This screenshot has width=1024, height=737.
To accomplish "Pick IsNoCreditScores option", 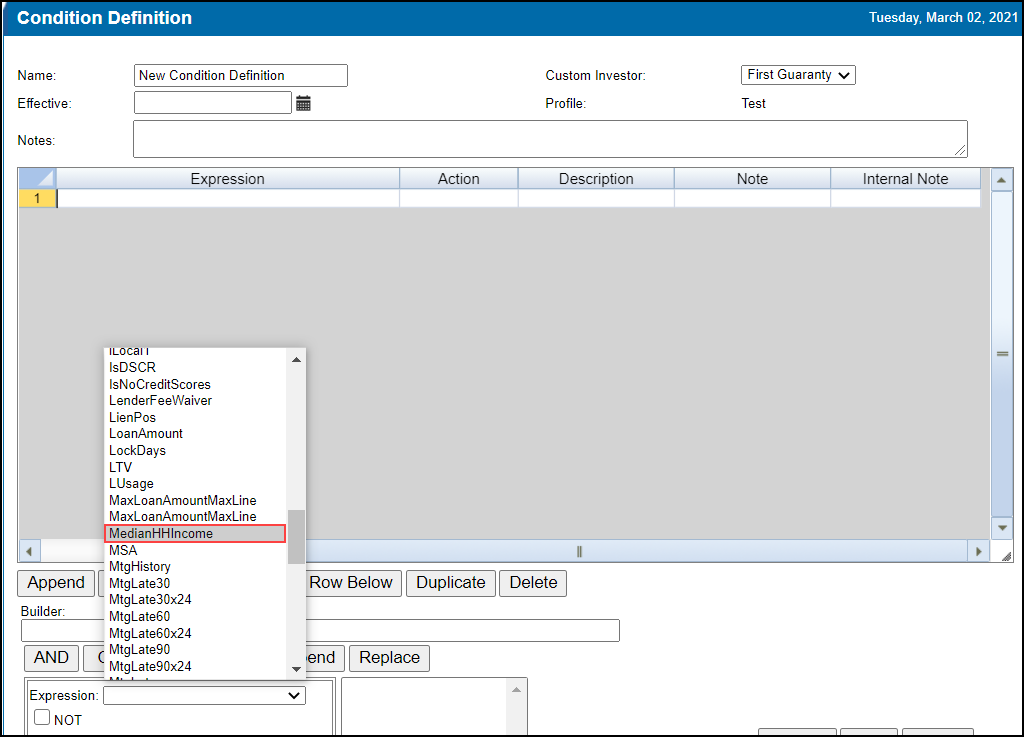I will [x=195, y=384].
